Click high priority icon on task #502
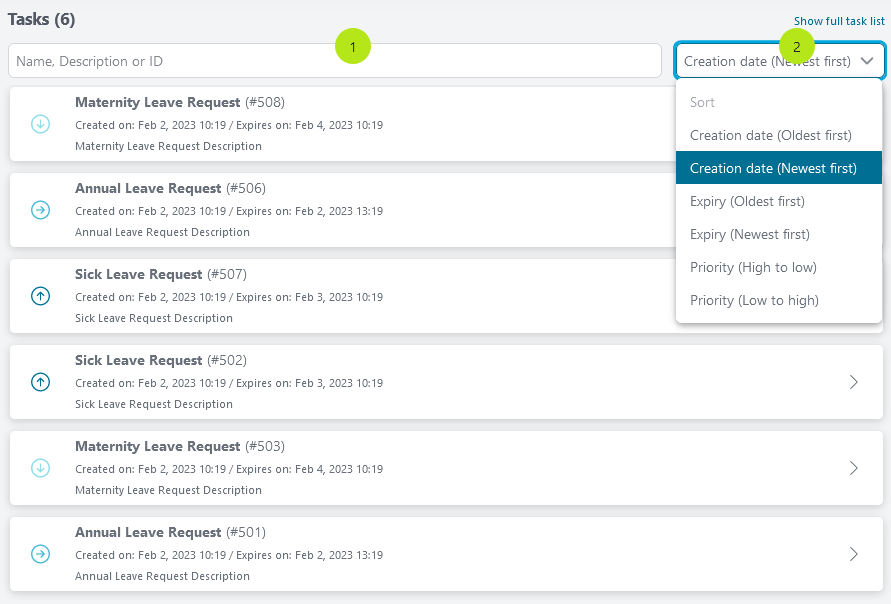The height and width of the screenshot is (604, 891). [x=40, y=382]
